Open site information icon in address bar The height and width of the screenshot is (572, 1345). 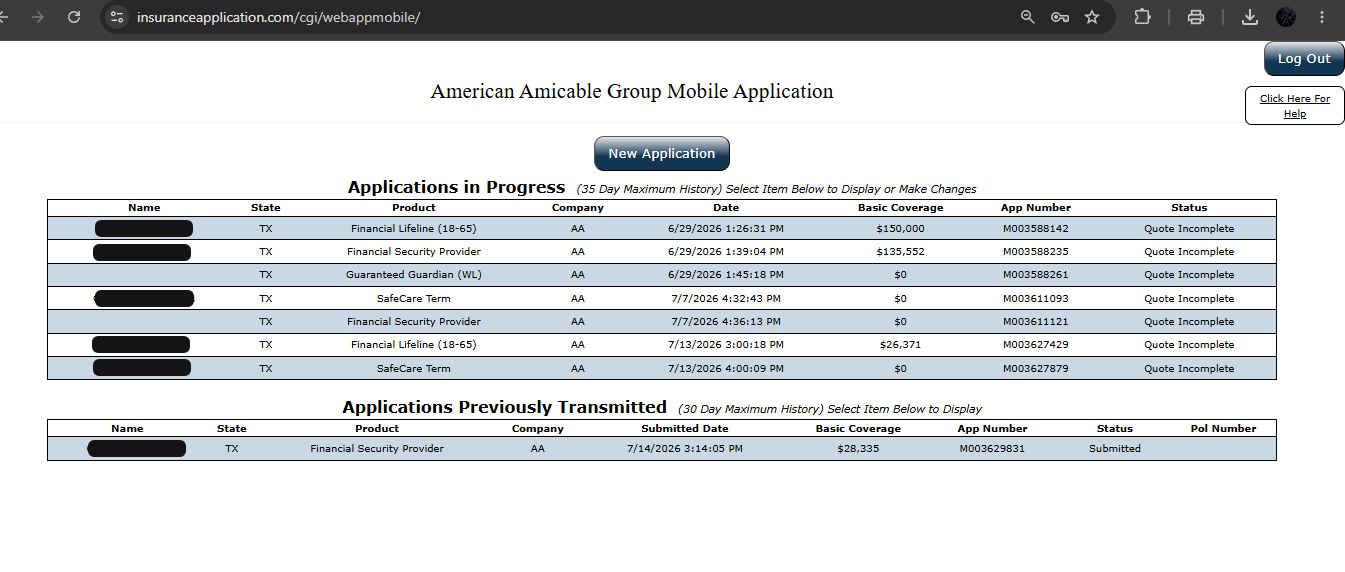pos(117,17)
